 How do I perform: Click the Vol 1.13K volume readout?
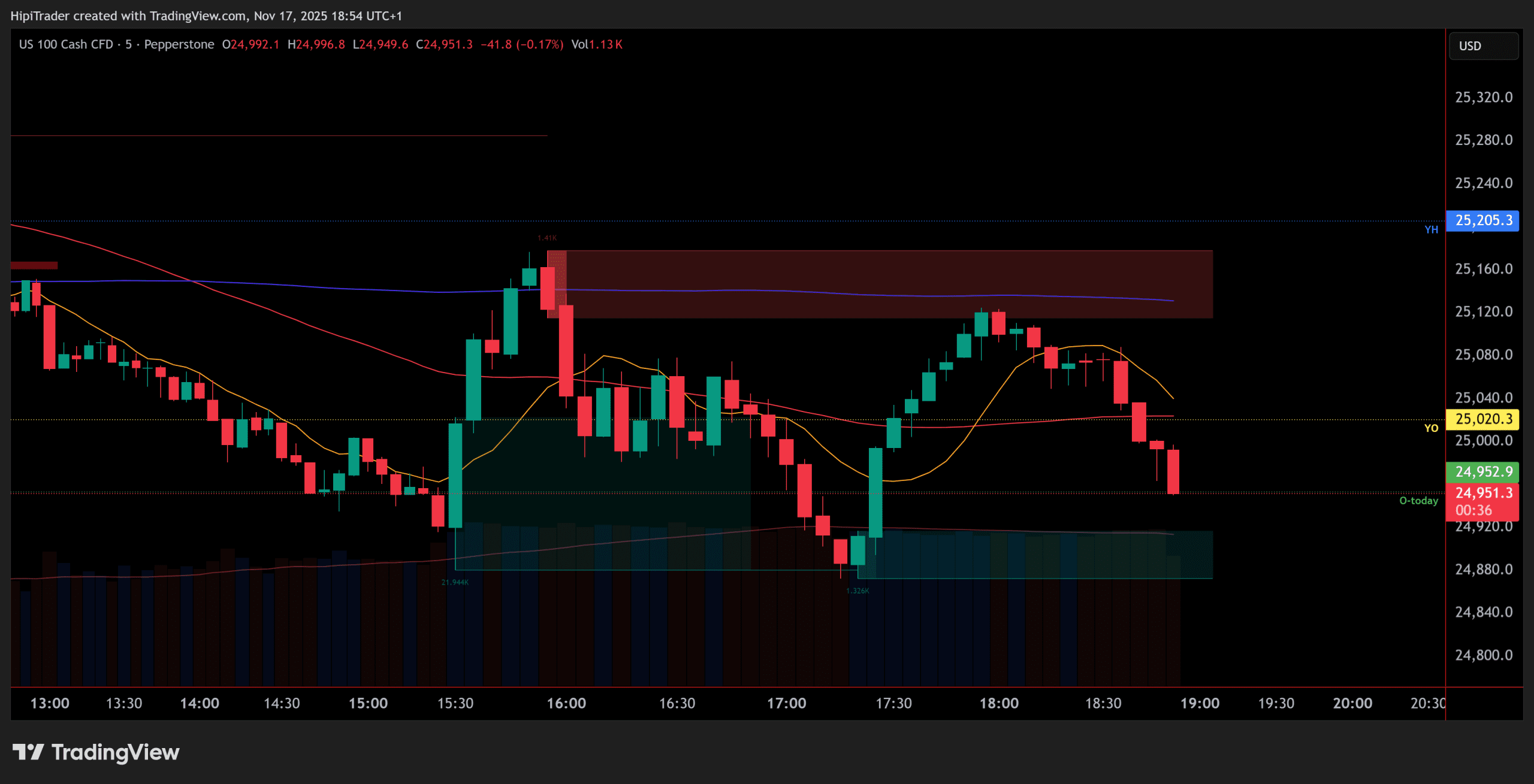click(x=596, y=44)
